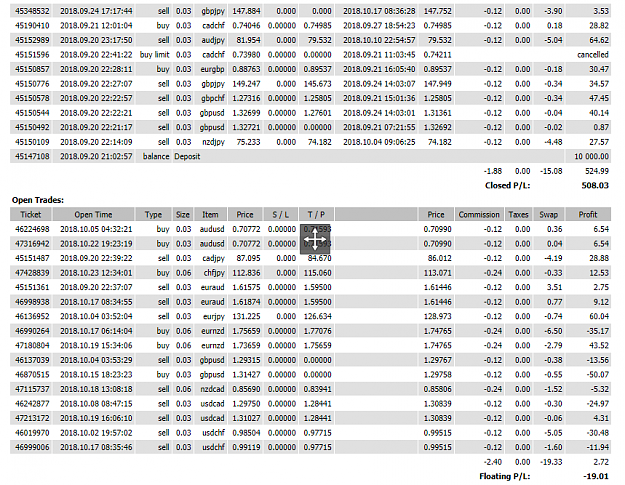Click open trade ticket 46998938
Image resolution: width=625 pixels, height=485 pixels.
32,302
